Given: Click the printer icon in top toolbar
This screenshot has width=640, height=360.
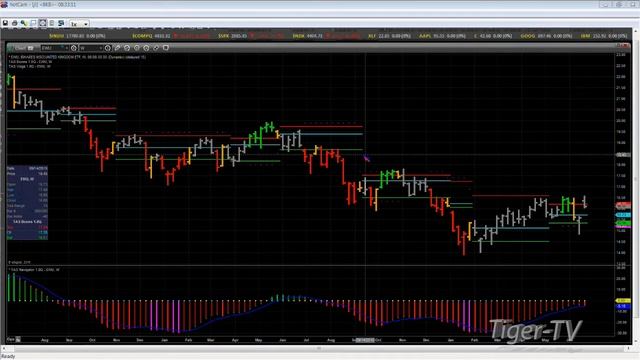Looking at the screenshot, I should (x=15, y=23).
